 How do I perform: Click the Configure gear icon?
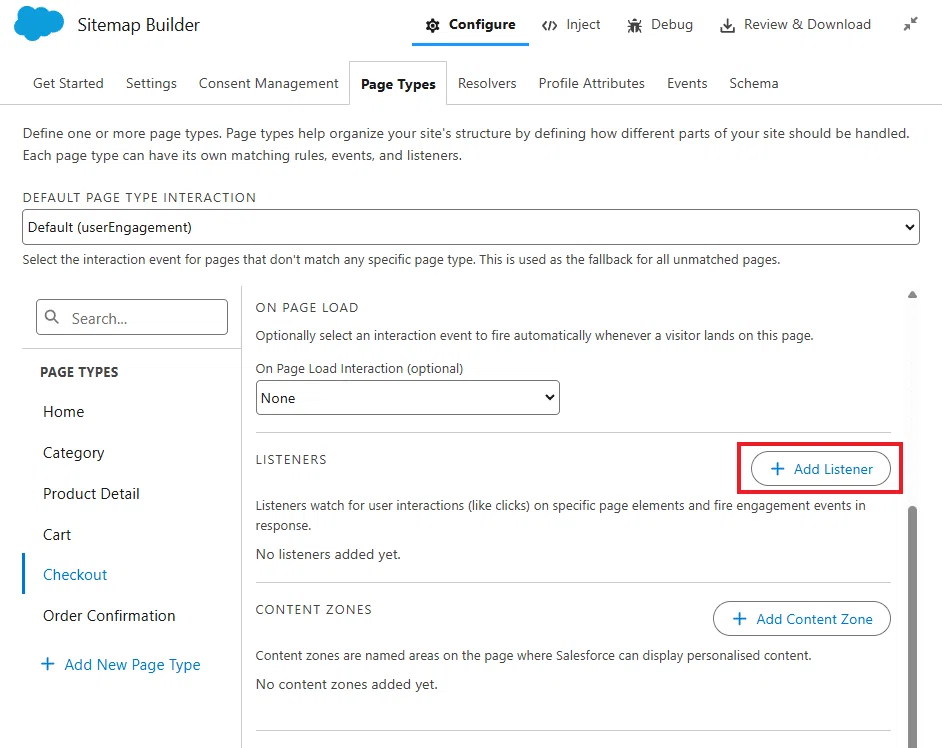pos(433,25)
